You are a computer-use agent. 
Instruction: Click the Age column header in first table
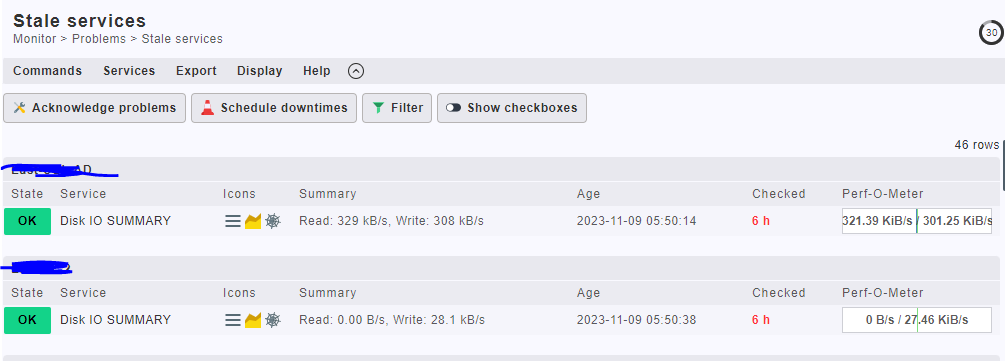tap(588, 194)
